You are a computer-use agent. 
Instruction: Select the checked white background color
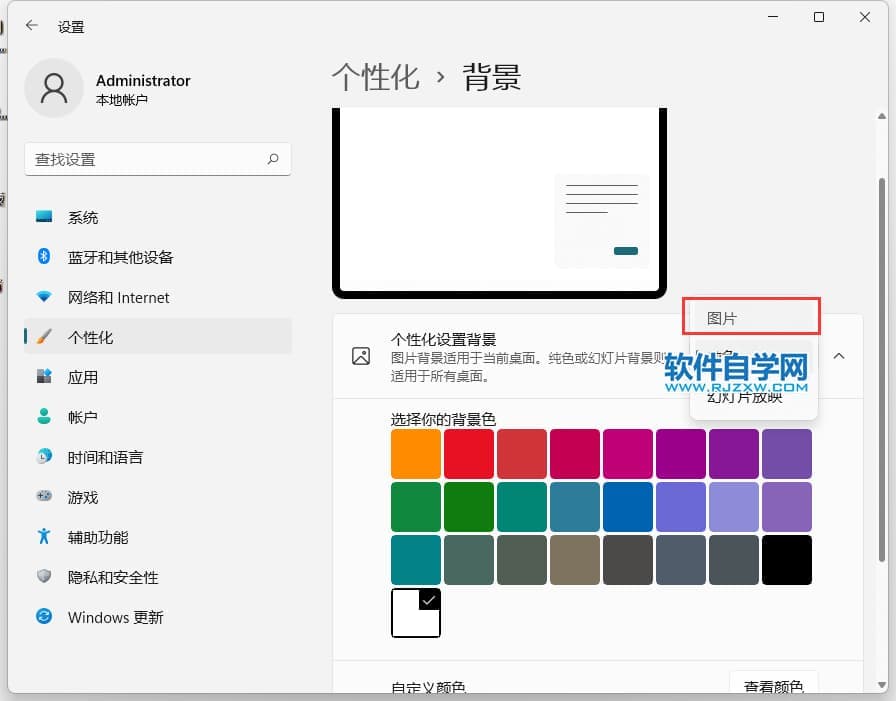pyautogui.click(x=416, y=613)
